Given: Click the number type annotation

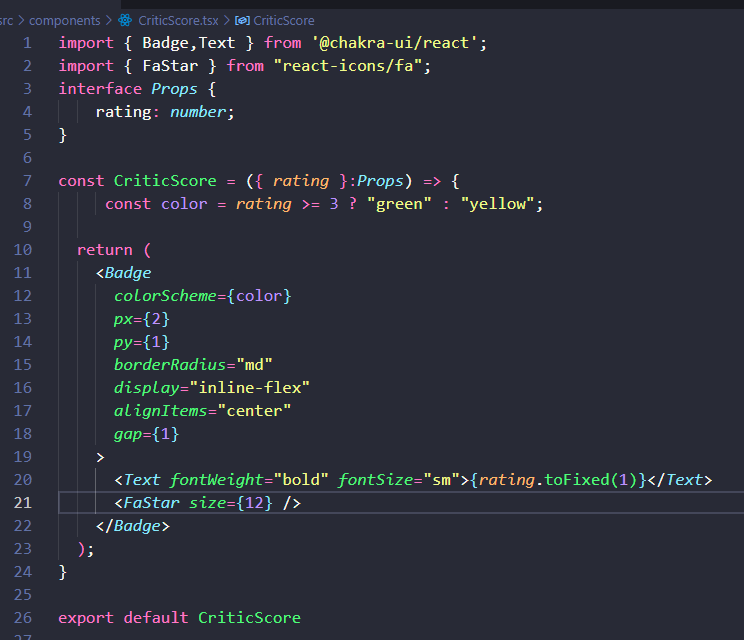Looking at the screenshot, I should (x=198, y=112).
